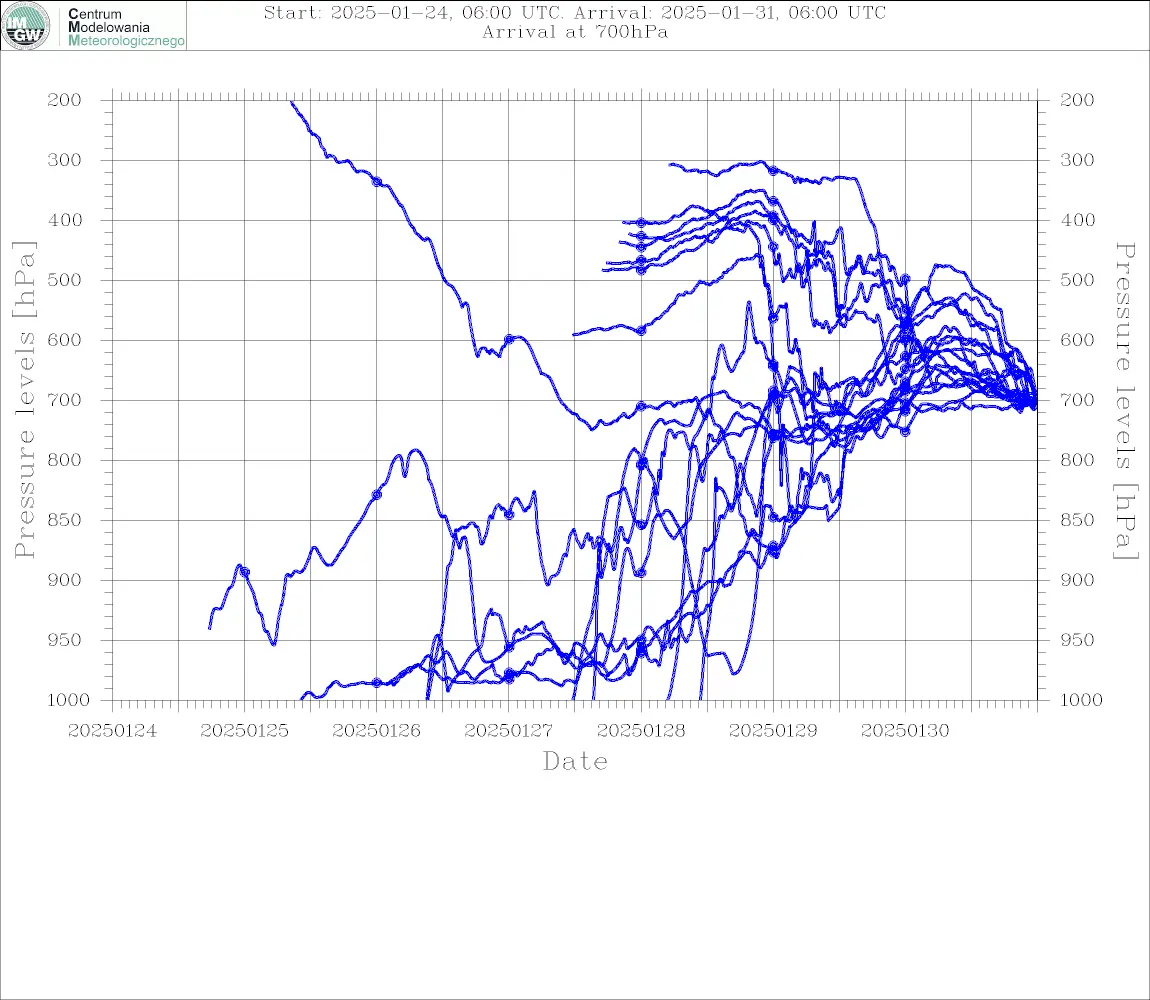Click left axis label 400

point(65,220)
